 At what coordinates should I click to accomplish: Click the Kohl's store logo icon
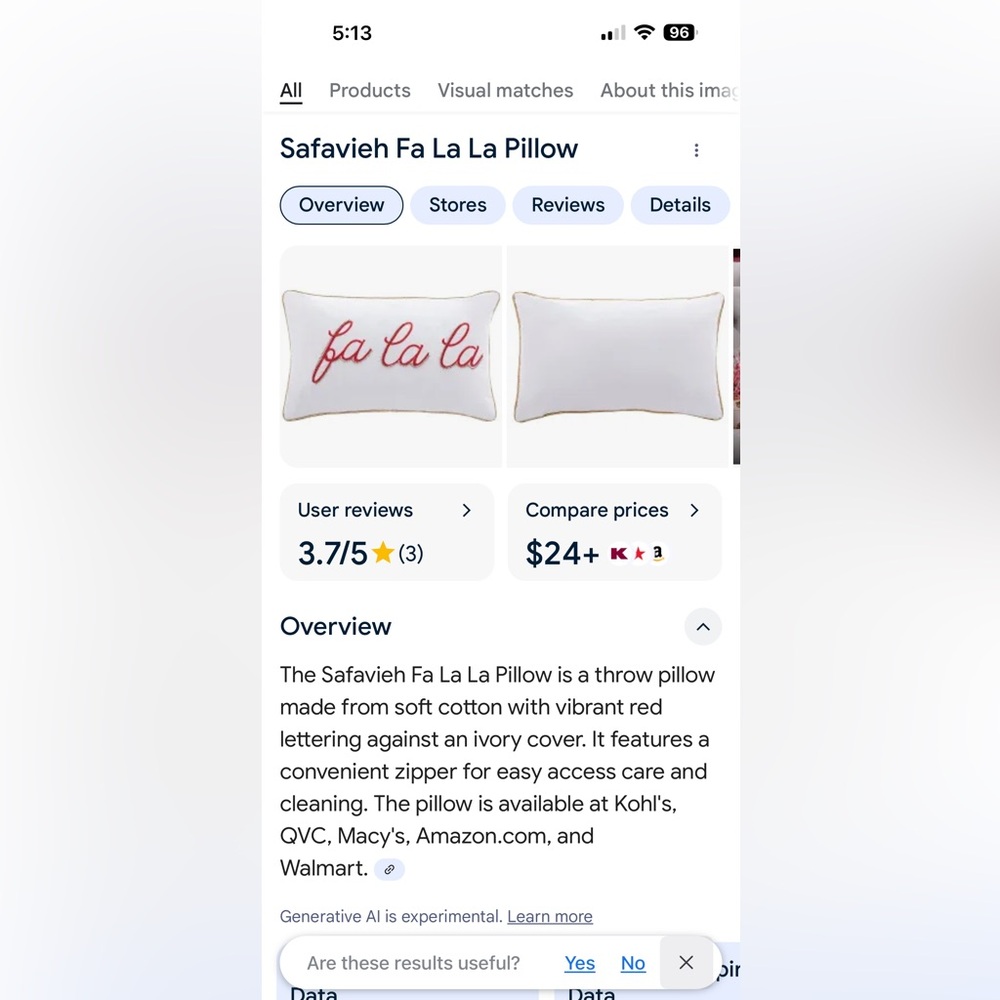(x=619, y=553)
